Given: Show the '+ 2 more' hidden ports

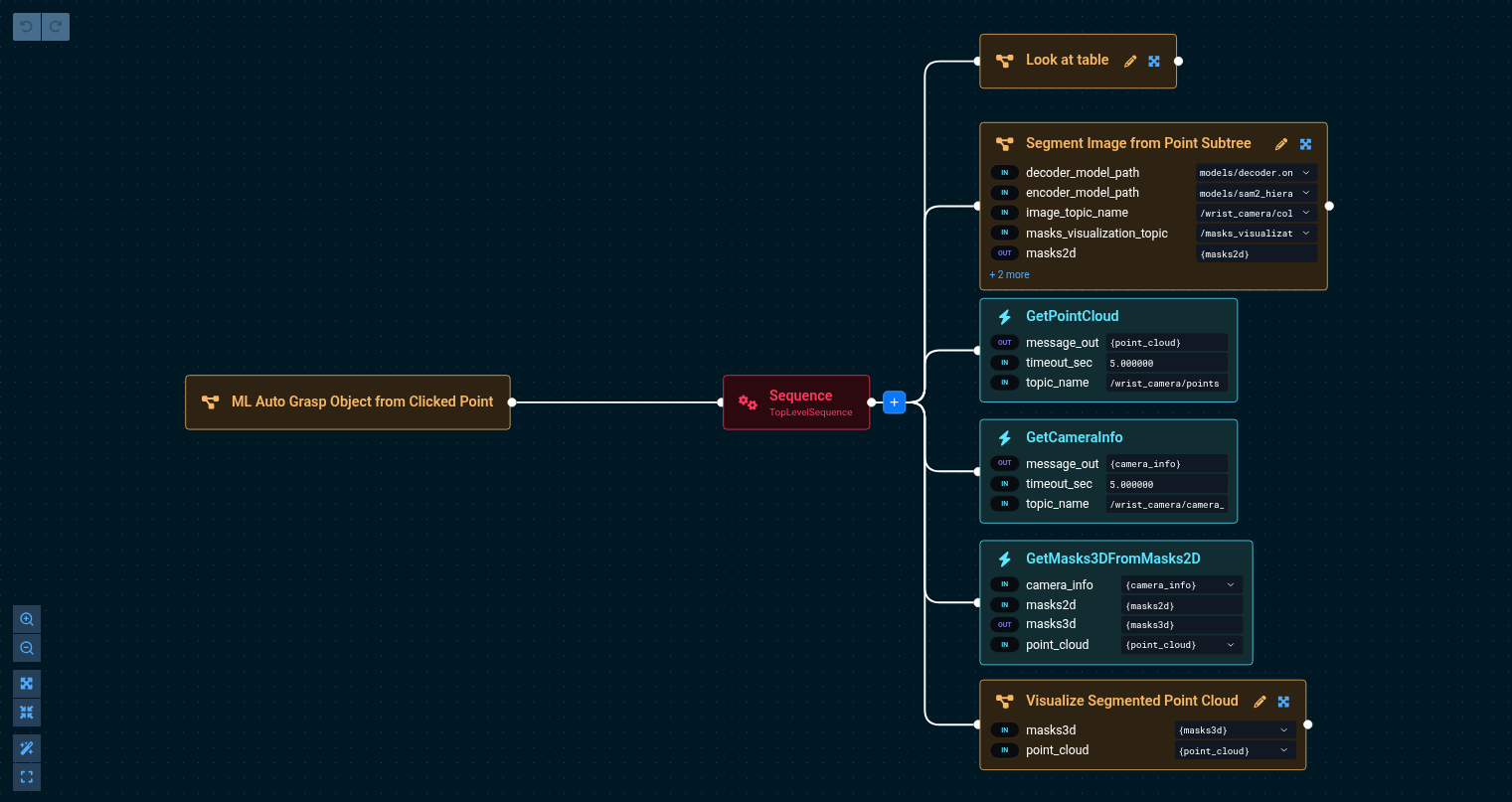Looking at the screenshot, I should pos(1009,274).
